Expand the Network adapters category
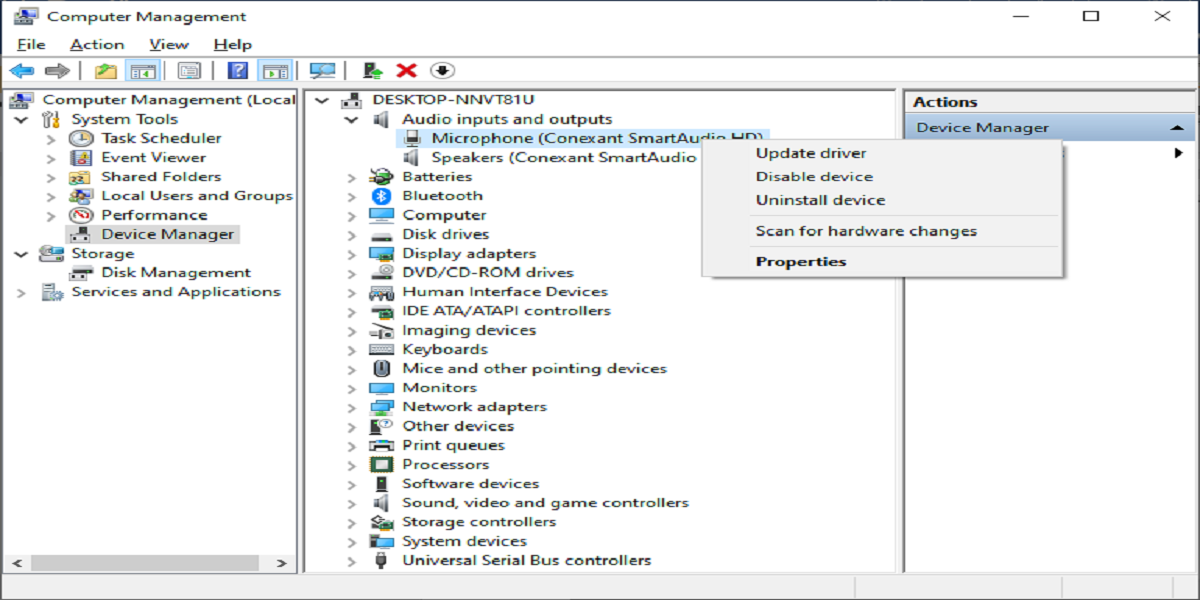1200x600 pixels. coord(351,408)
